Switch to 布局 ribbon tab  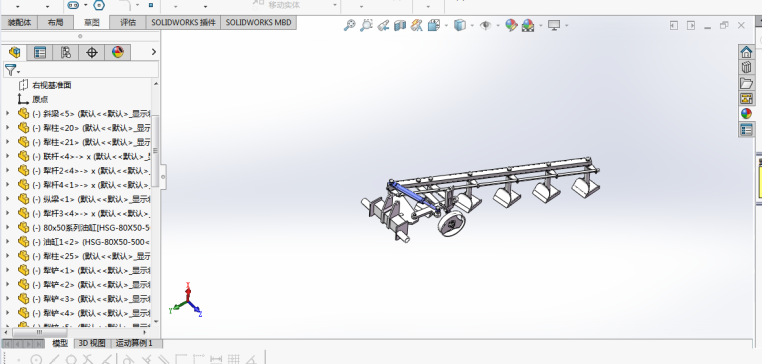pyautogui.click(x=55, y=22)
